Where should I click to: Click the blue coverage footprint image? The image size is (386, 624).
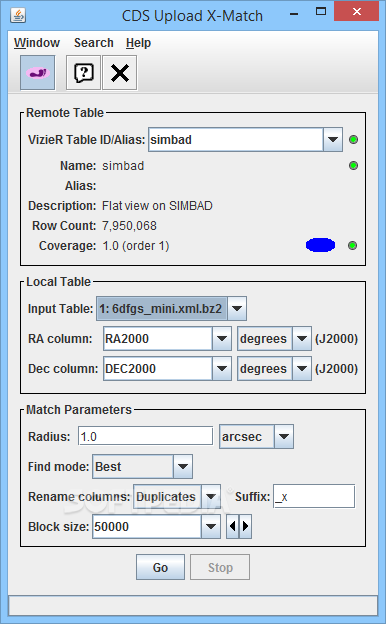point(320,245)
